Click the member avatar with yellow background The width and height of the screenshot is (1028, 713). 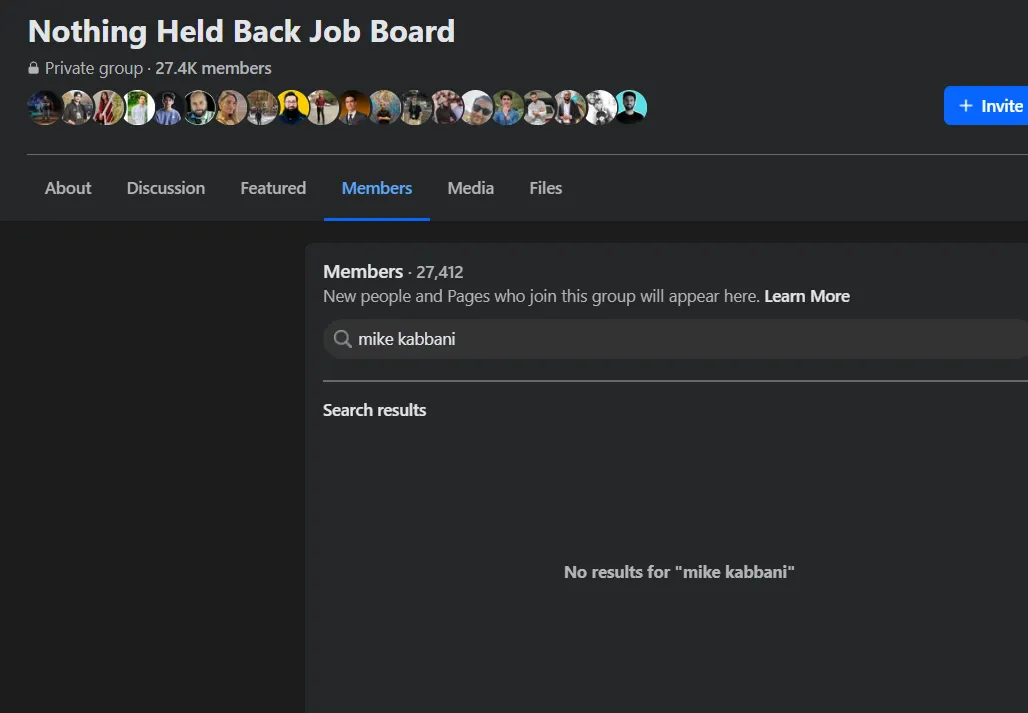[x=292, y=107]
